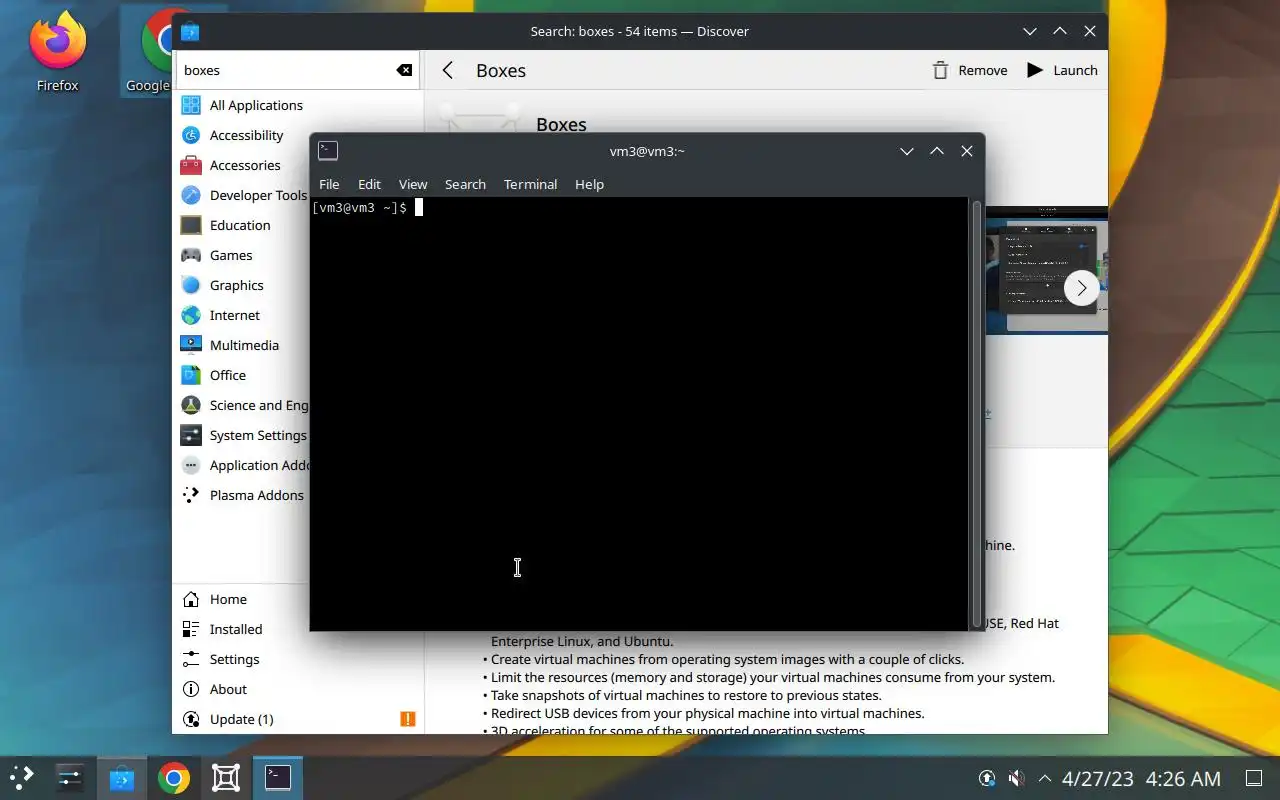Open System Settings from the taskbar
1280x800 pixels.
coord(70,777)
